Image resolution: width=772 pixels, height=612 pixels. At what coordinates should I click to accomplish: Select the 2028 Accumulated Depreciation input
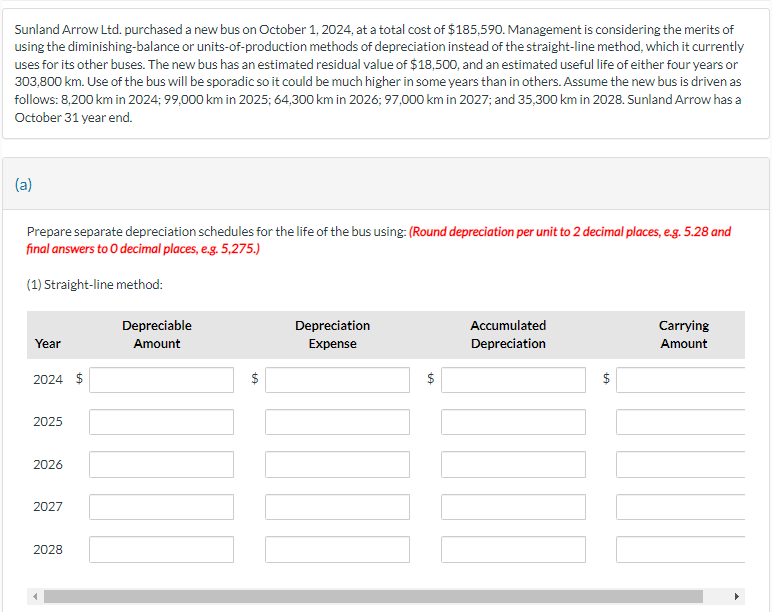(x=514, y=549)
